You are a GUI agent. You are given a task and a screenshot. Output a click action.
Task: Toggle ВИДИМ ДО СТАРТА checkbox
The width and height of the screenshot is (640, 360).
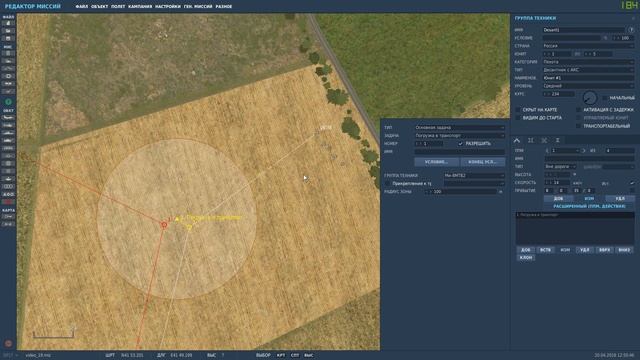tap(518, 118)
